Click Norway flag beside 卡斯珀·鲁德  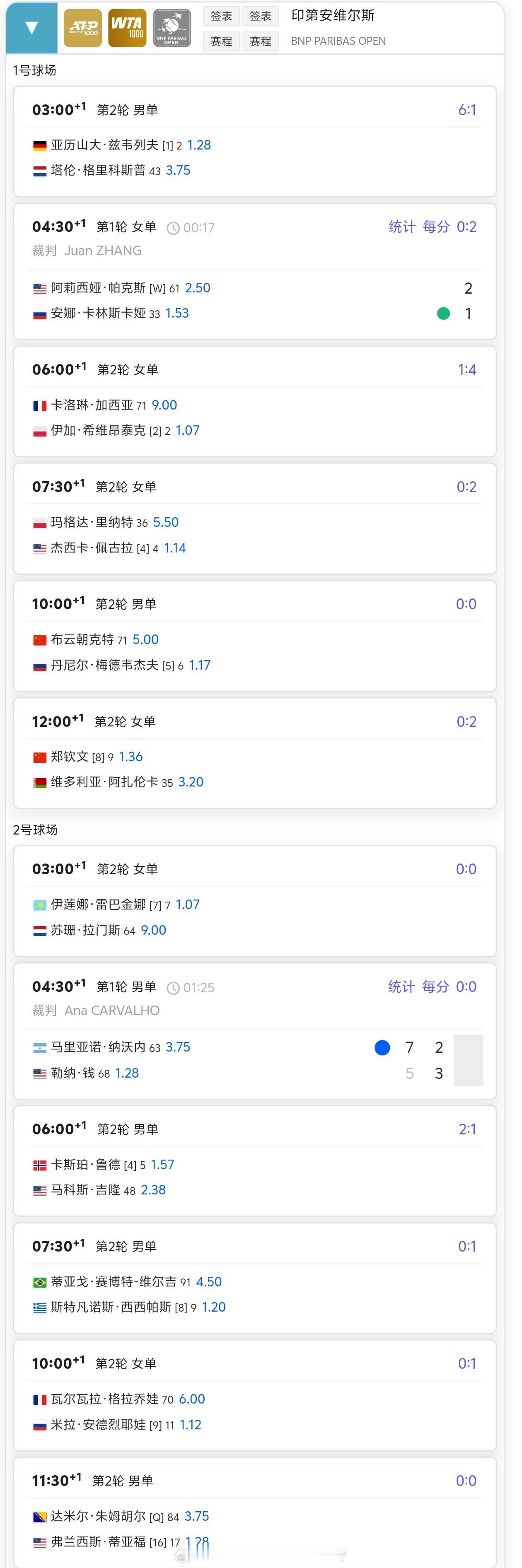pos(40,1165)
